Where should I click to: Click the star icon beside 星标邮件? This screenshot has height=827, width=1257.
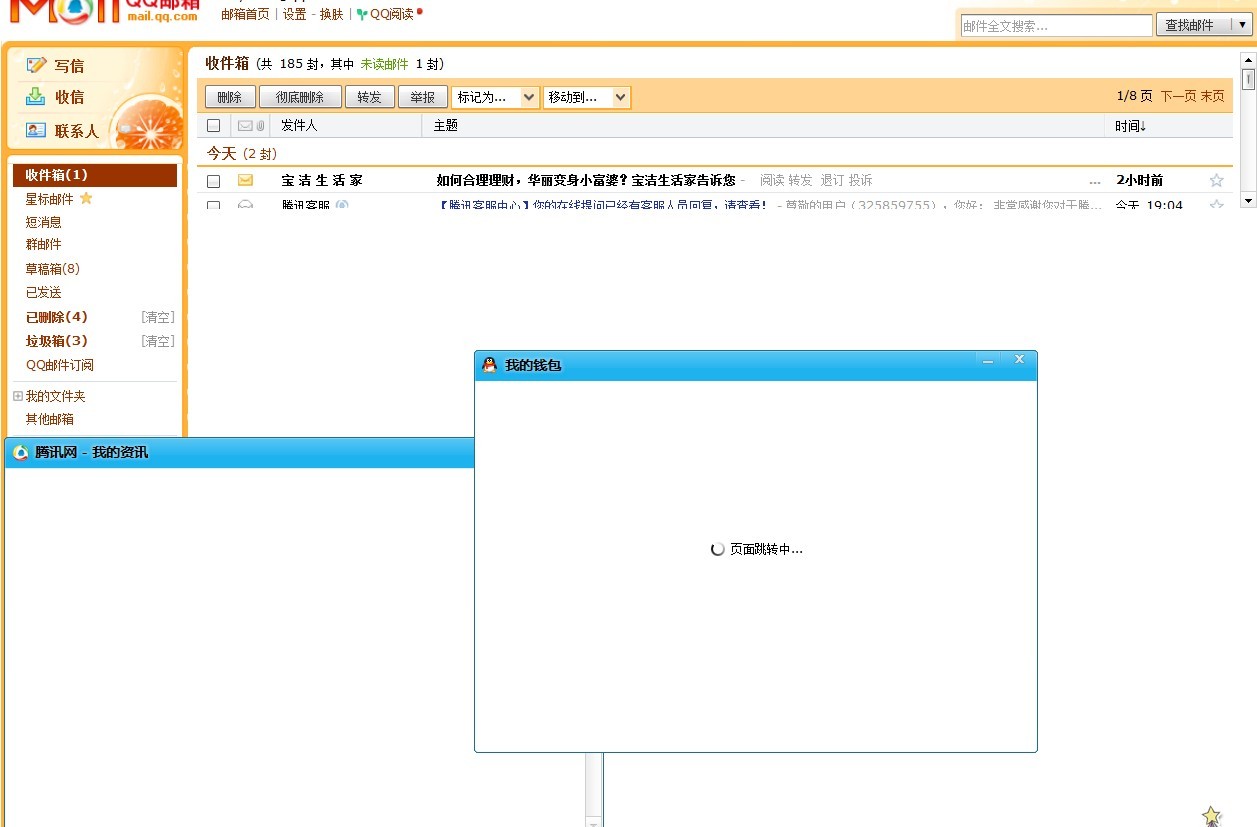tap(86, 198)
